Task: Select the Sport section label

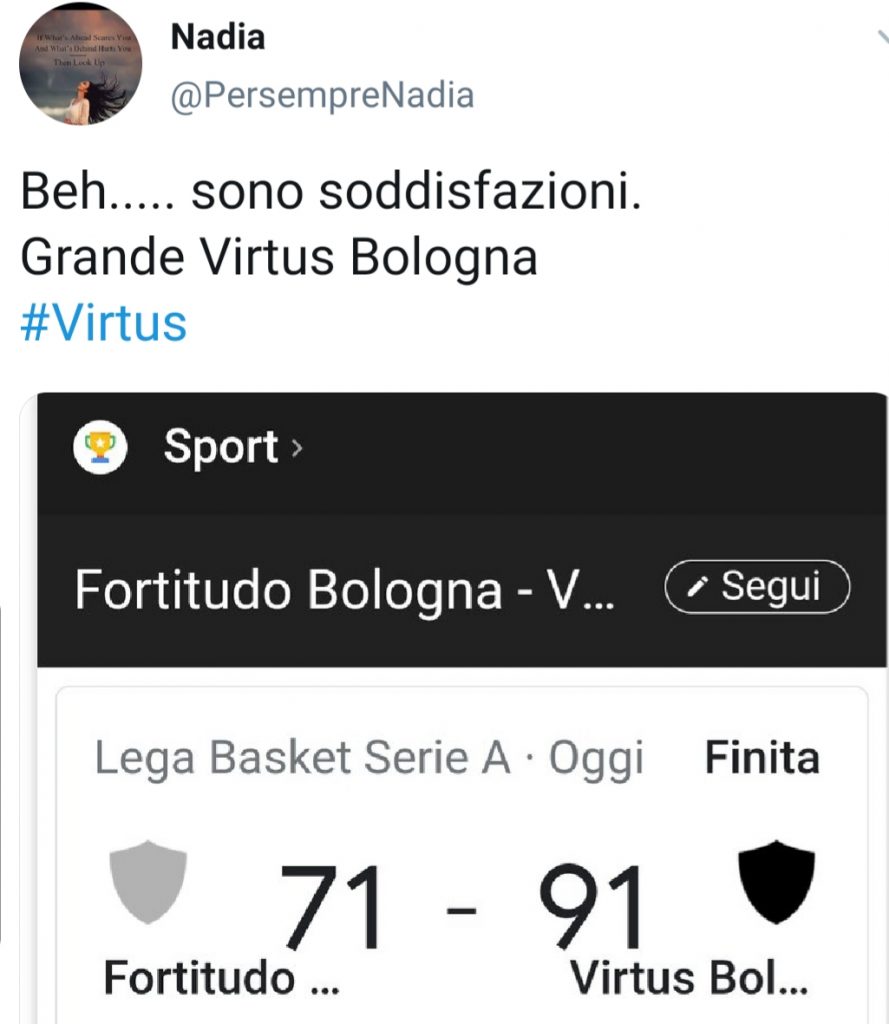Action: [220, 447]
